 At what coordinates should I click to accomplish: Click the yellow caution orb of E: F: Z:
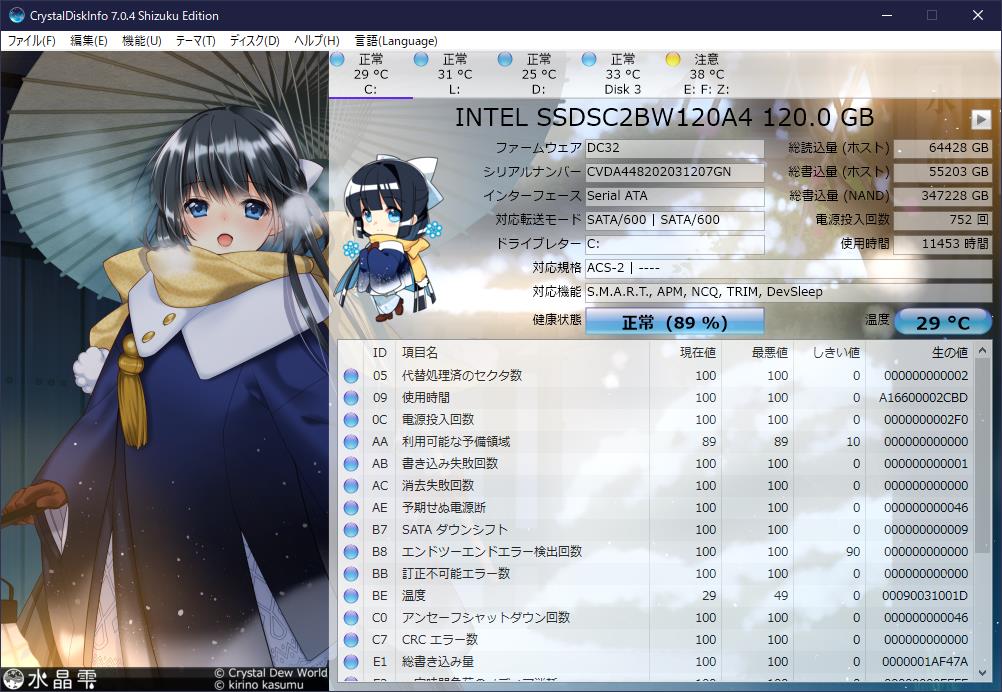[672, 59]
